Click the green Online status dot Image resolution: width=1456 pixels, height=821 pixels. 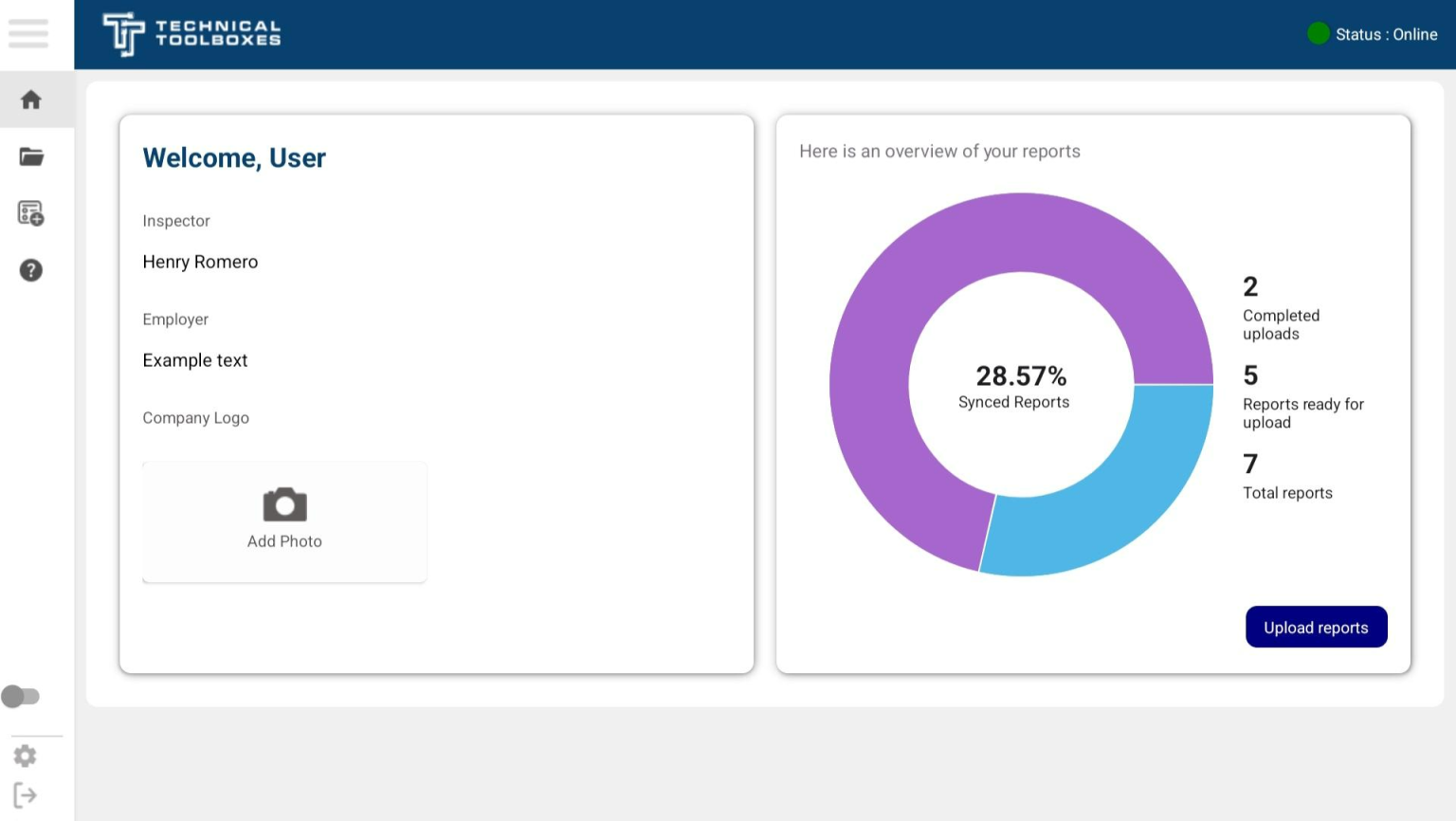(x=1318, y=32)
